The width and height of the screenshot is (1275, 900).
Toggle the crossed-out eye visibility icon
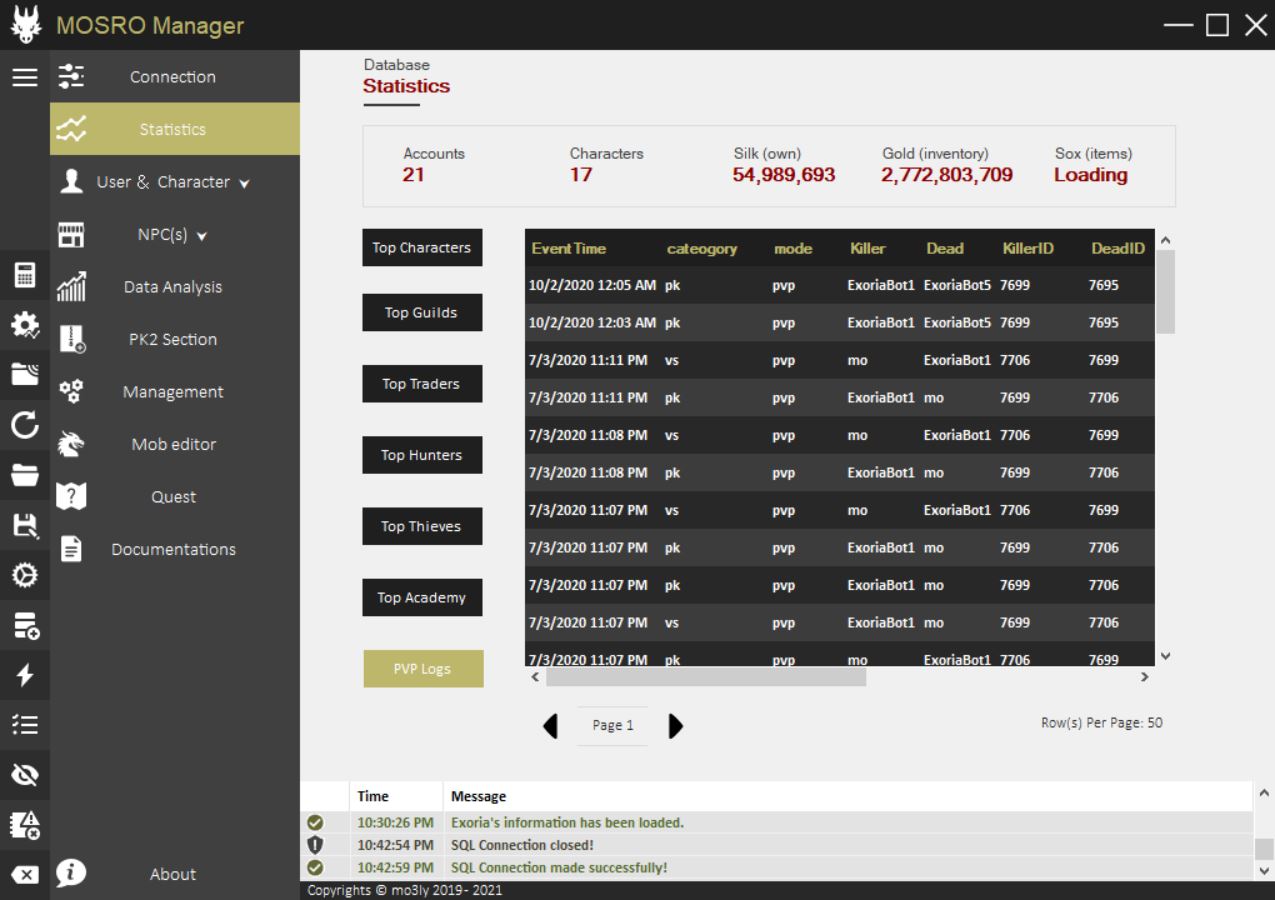(x=24, y=775)
